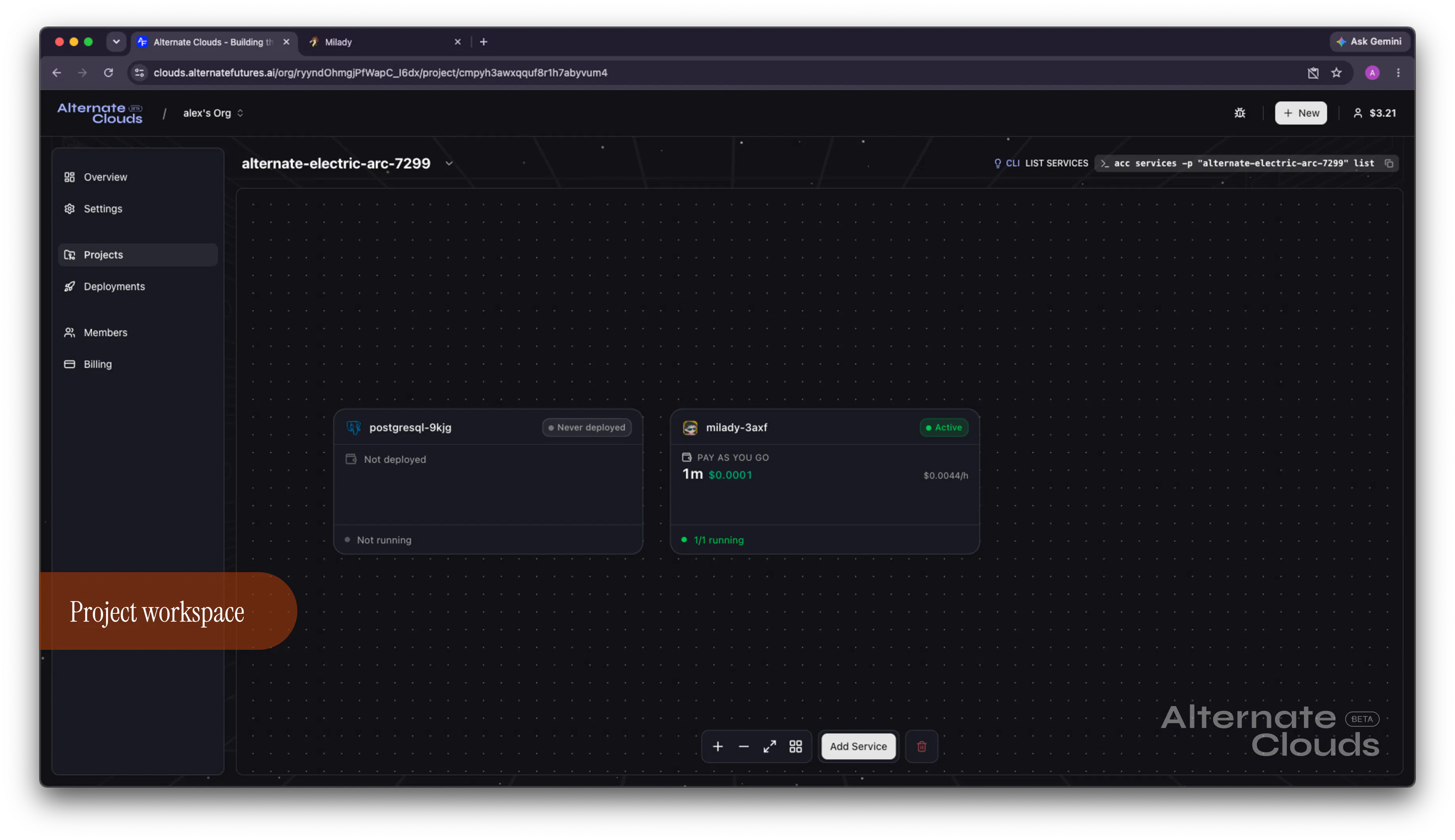This screenshot has height=840, width=1455.
Task: Click the CLI lightbulb hint icon
Action: [997, 163]
